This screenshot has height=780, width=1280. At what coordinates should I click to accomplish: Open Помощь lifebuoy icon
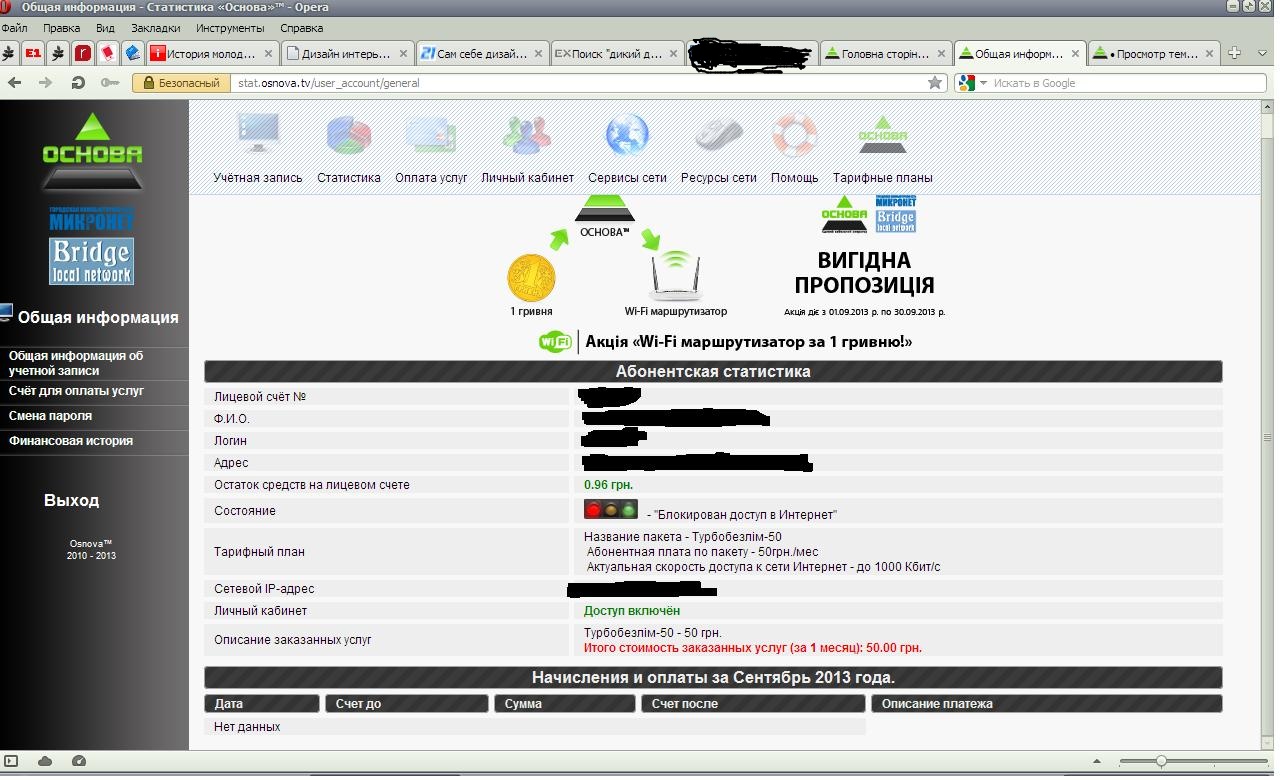(794, 135)
